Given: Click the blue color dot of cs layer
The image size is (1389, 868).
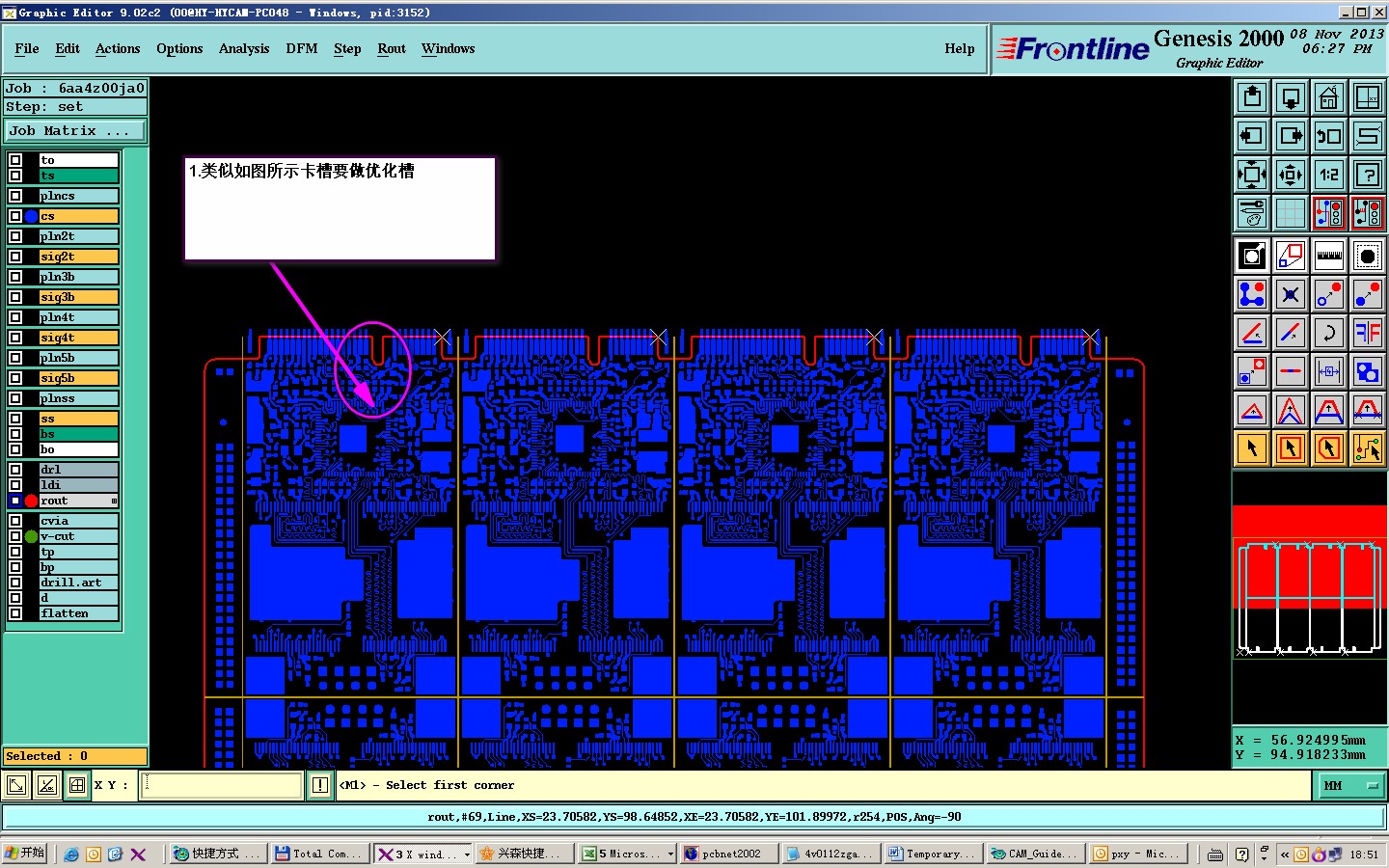Looking at the screenshot, I should (31, 216).
